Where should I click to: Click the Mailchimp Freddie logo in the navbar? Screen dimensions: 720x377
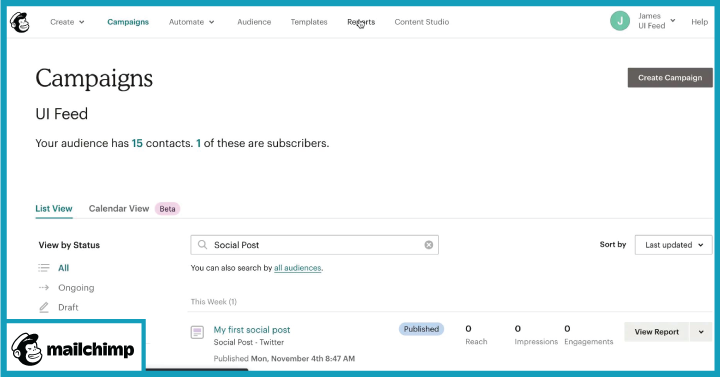pos(20,22)
